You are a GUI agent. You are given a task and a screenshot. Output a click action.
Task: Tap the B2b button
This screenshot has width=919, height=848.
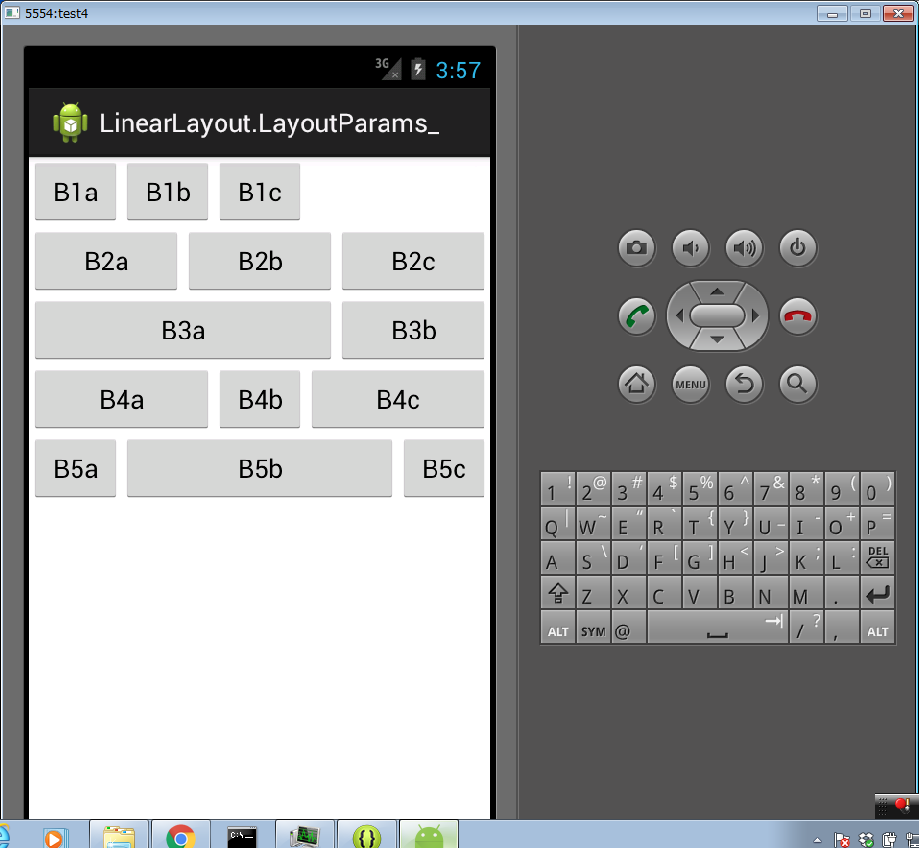point(260,261)
